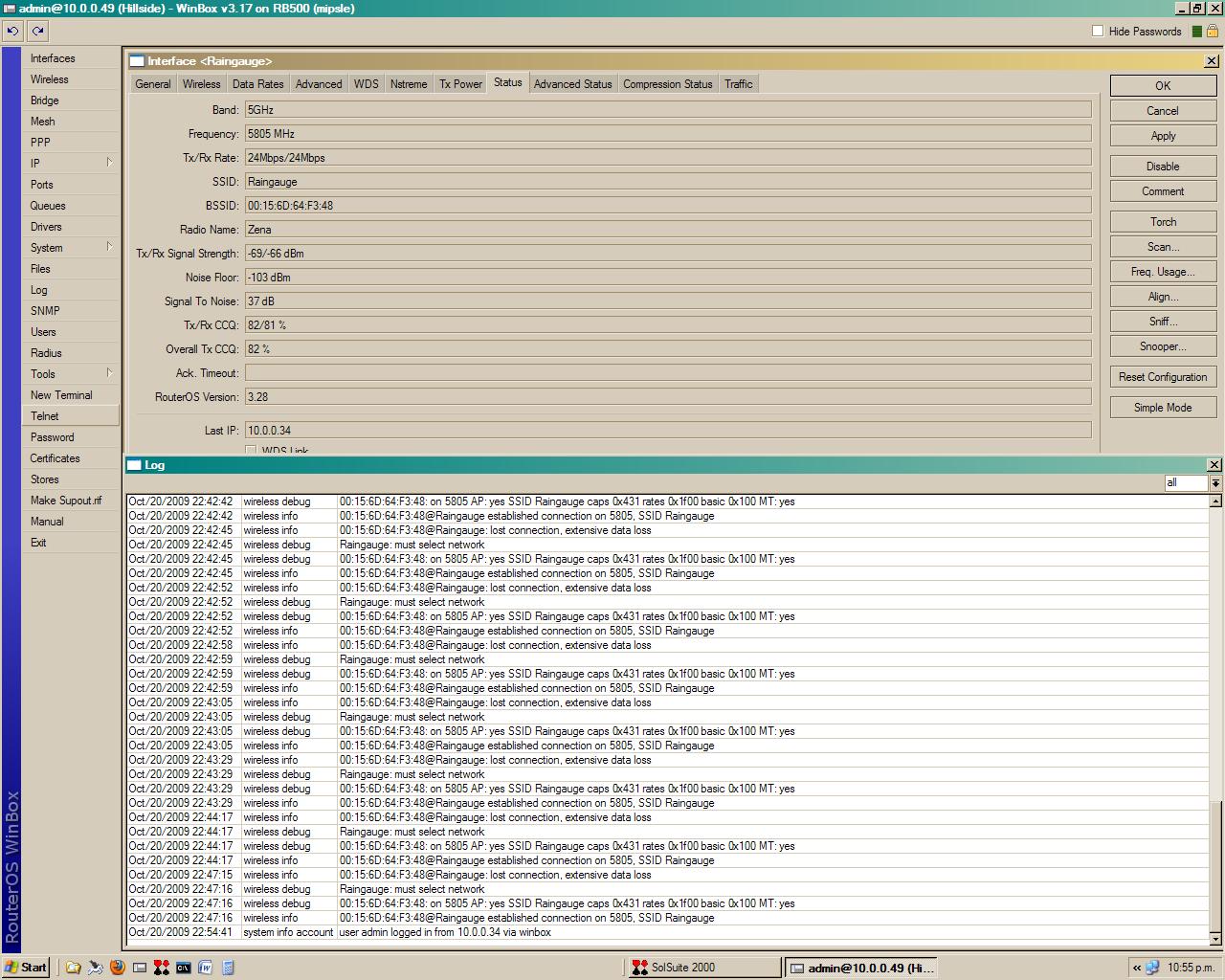Open Firefox from the Quick Launch bar
Viewport: 1225px width, 980px height.
tap(117, 968)
